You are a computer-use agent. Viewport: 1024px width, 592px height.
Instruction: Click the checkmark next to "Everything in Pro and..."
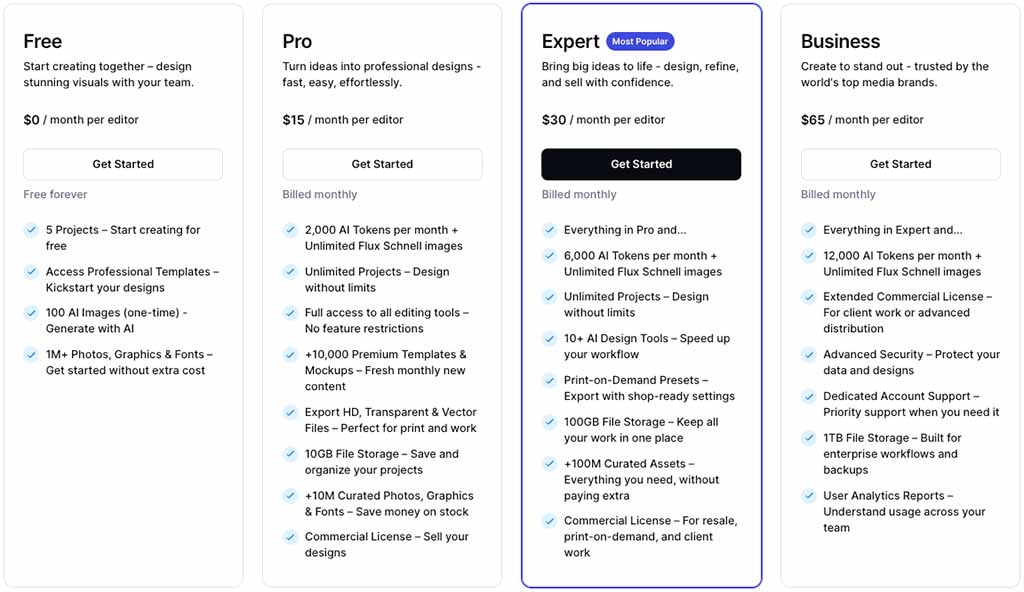coord(549,230)
